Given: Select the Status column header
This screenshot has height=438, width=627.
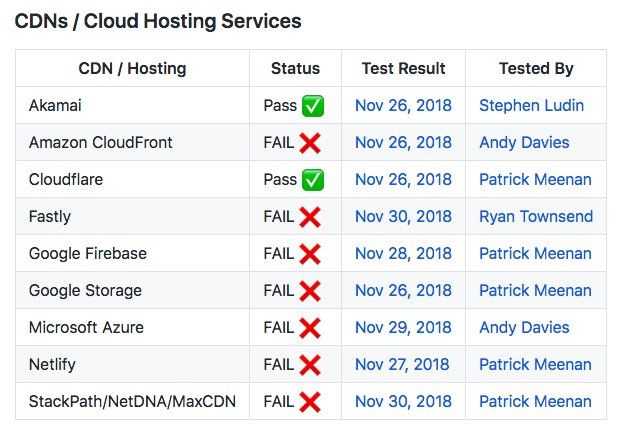Looking at the screenshot, I should pos(296,68).
